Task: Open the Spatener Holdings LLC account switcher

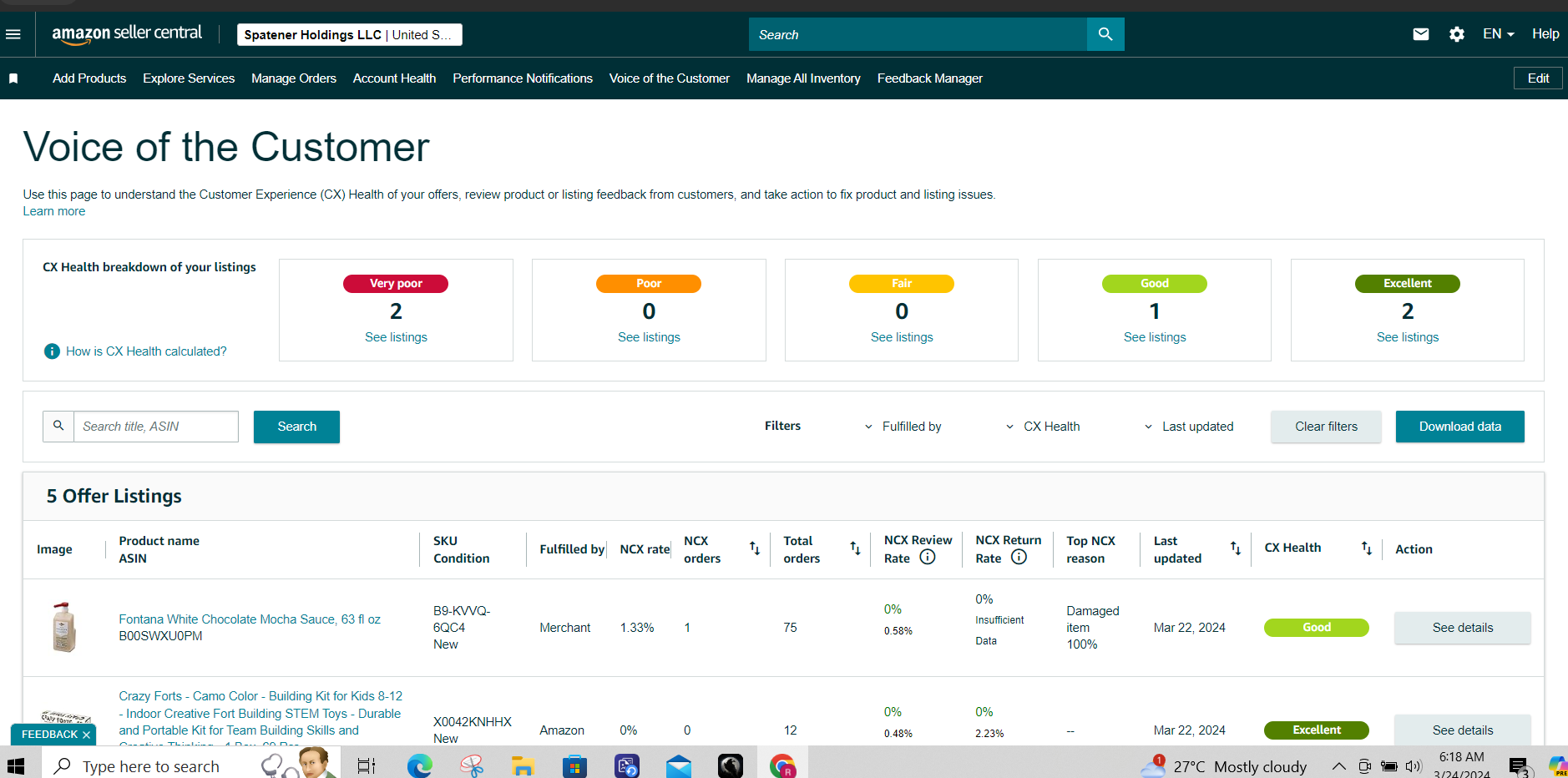Action: pos(349,34)
